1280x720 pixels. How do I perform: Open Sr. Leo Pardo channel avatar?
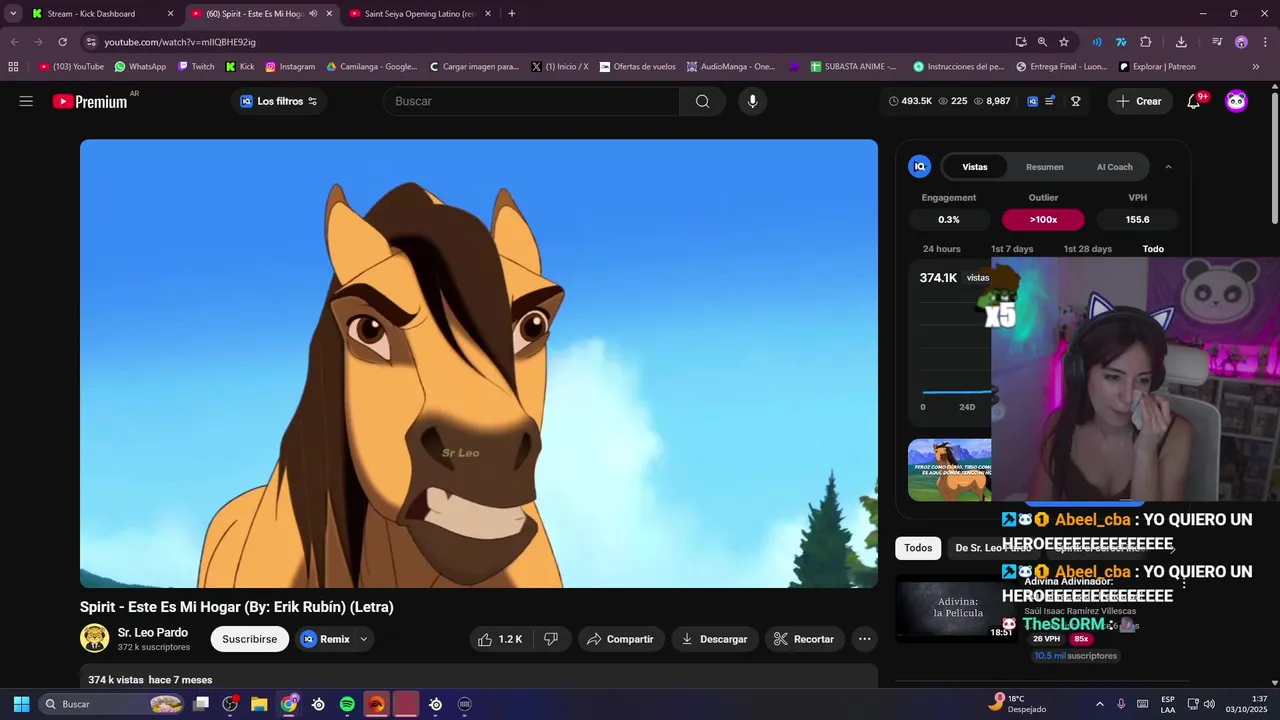[x=95, y=638]
